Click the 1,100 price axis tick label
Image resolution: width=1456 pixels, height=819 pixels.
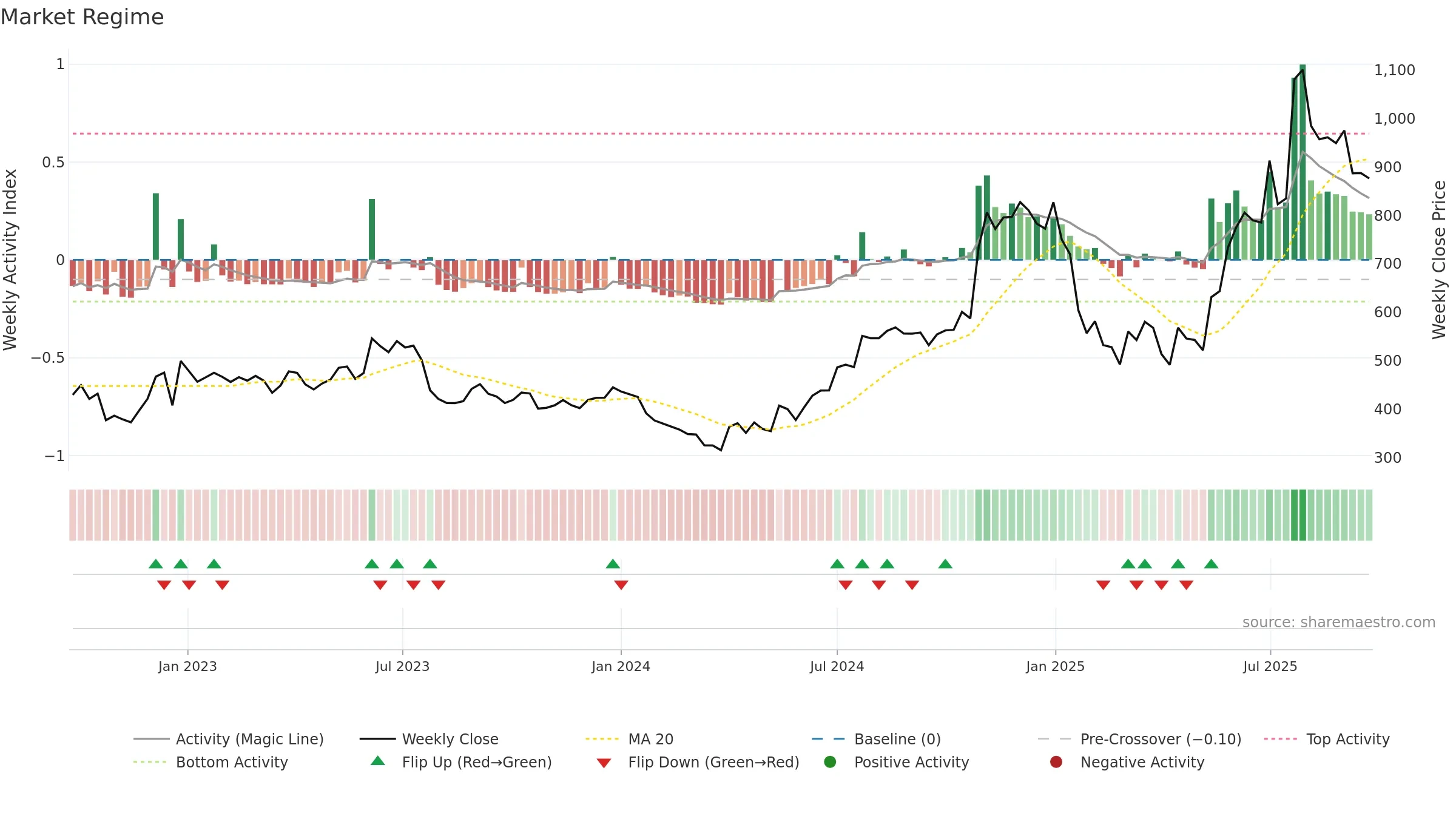click(x=1394, y=70)
